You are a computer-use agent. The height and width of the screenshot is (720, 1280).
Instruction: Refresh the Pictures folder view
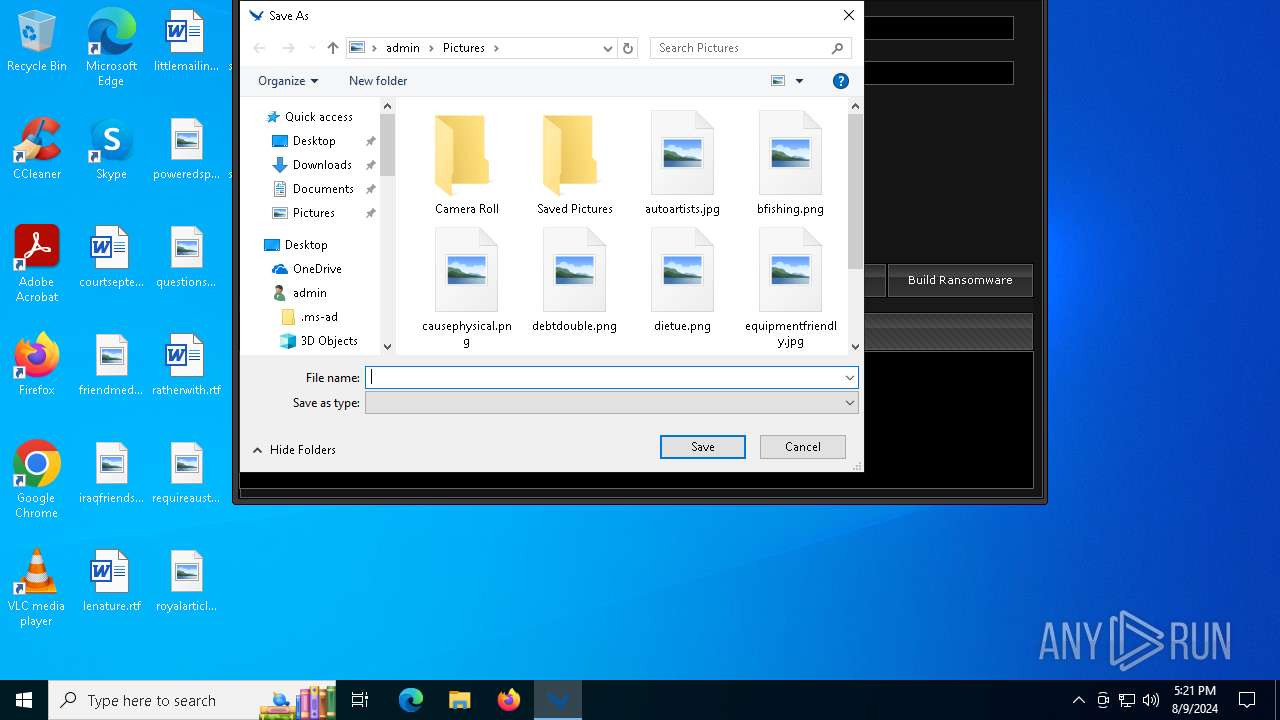tap(628, 48)
